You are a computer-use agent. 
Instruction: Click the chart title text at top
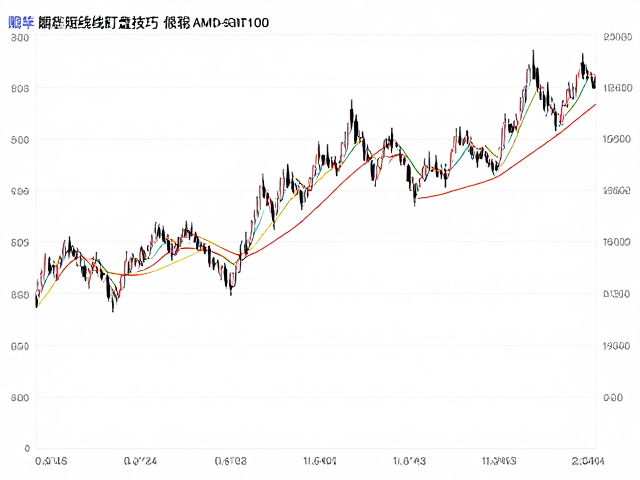153,23
